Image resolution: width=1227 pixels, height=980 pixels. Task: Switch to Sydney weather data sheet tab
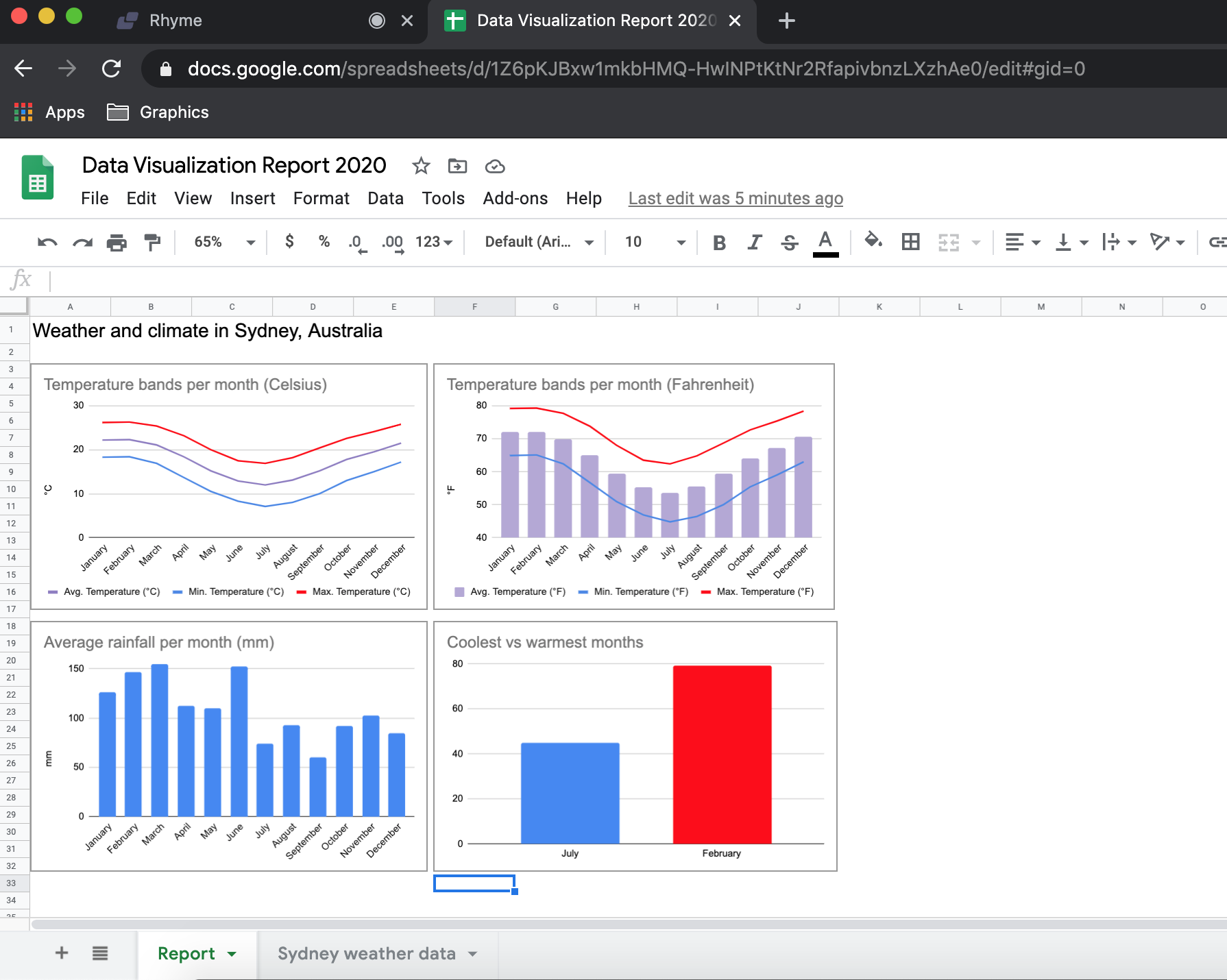(x=367, y=953)
